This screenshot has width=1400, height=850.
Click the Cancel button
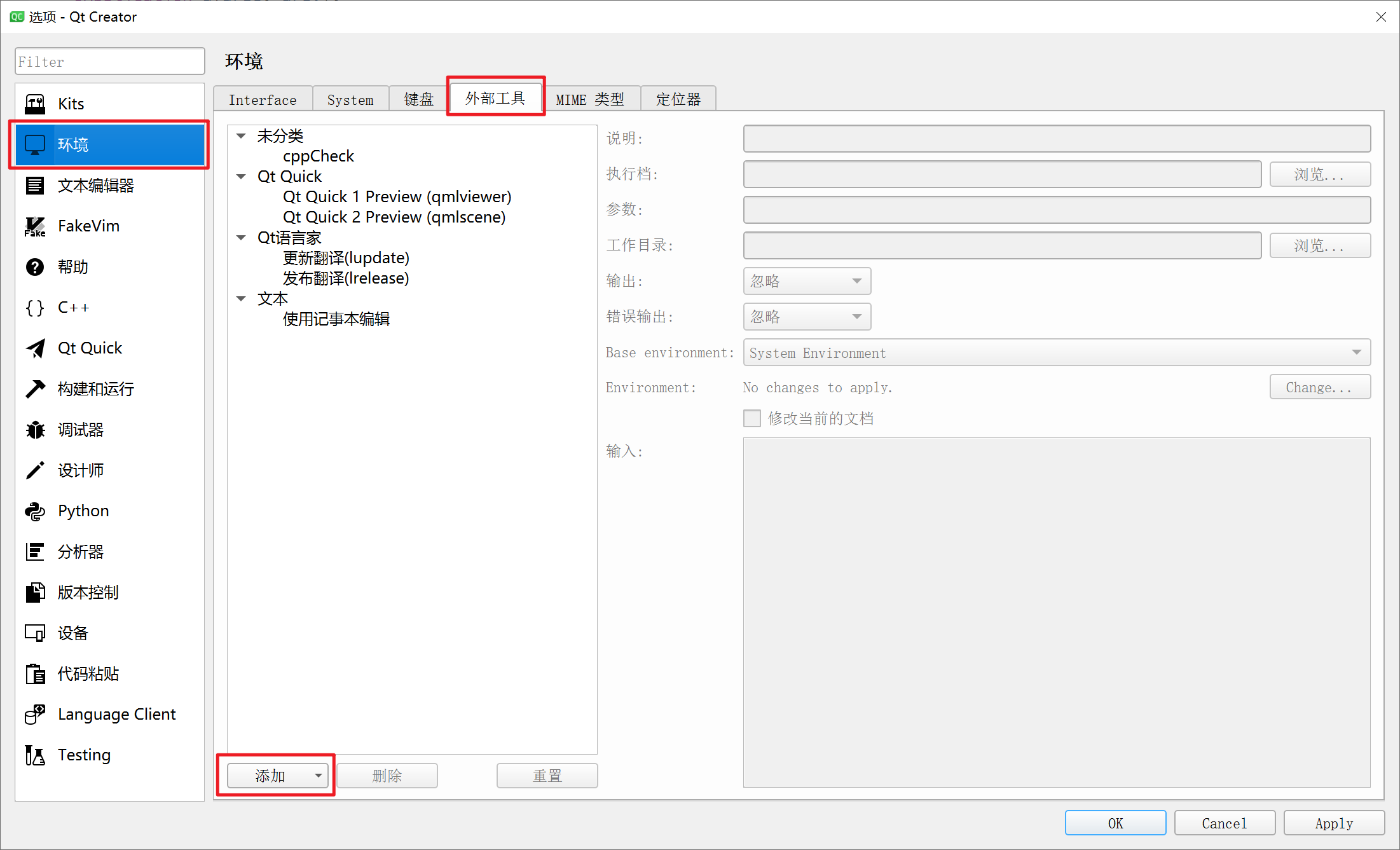point(1225,823)
